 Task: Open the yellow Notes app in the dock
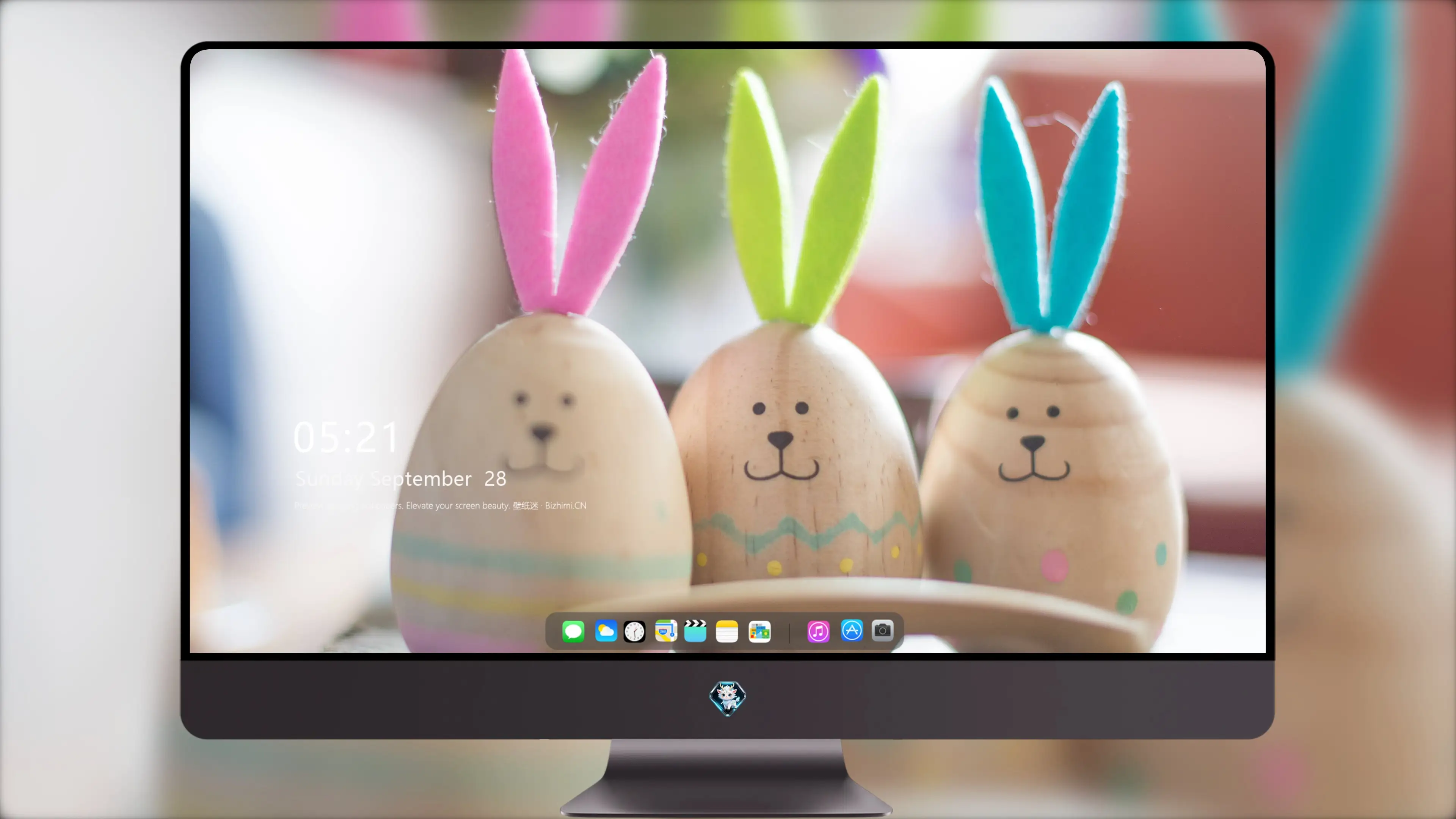[727, 631]
